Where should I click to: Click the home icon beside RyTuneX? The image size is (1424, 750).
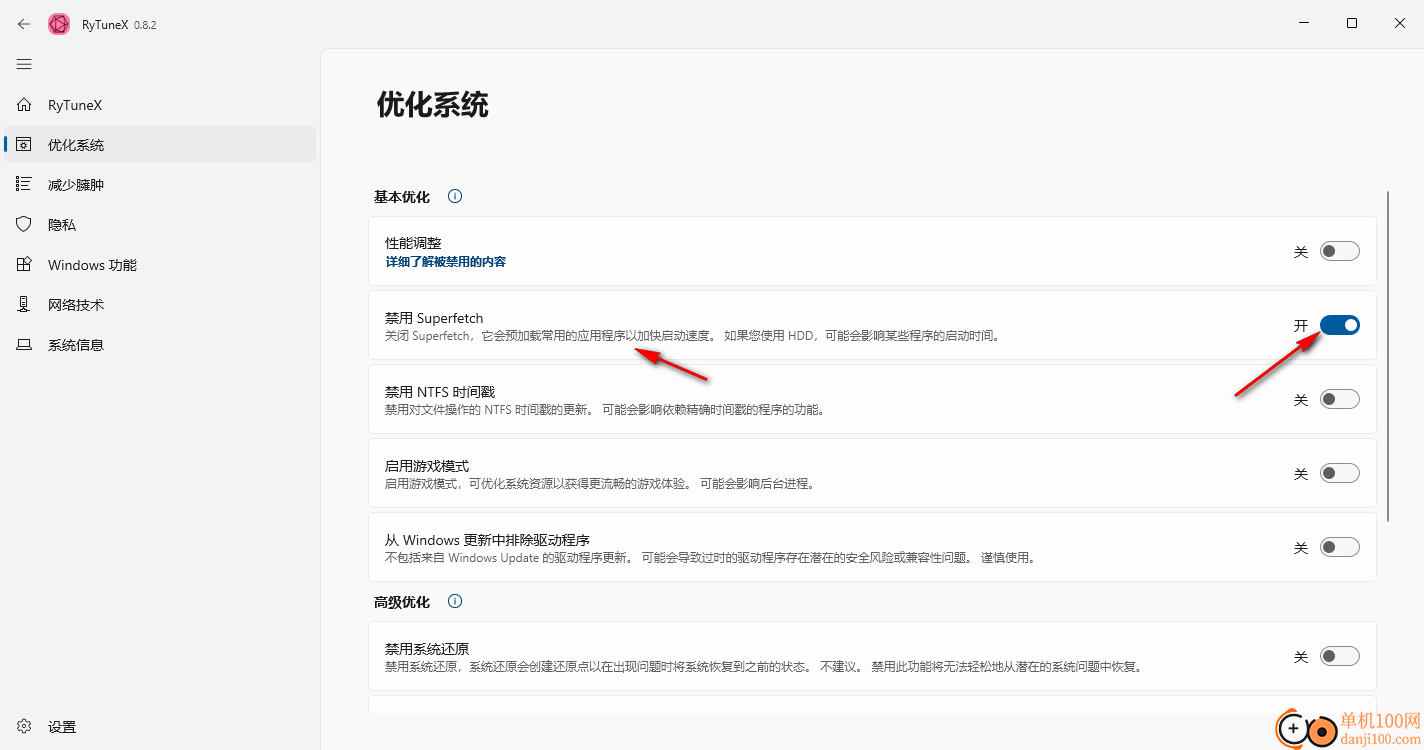[24, 105]
